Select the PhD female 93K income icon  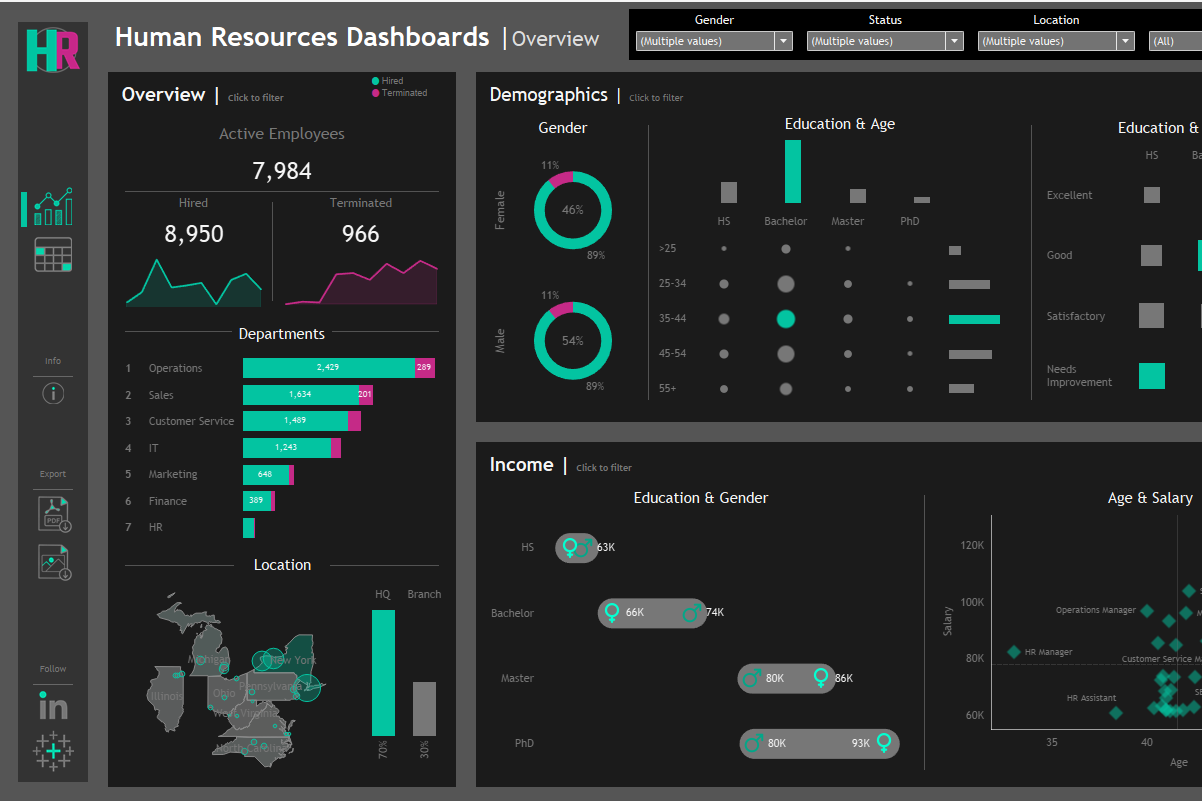coord(883,743)
